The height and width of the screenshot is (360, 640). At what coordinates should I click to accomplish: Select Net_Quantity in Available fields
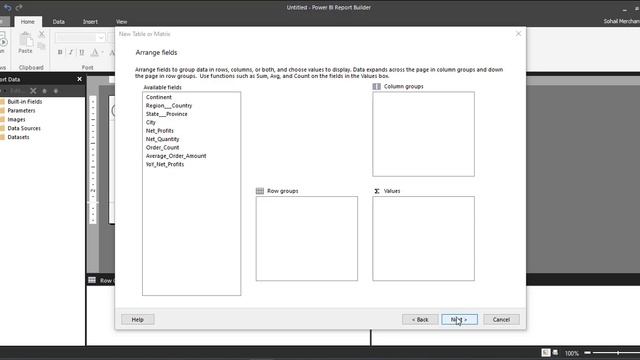tap(162, 139)
